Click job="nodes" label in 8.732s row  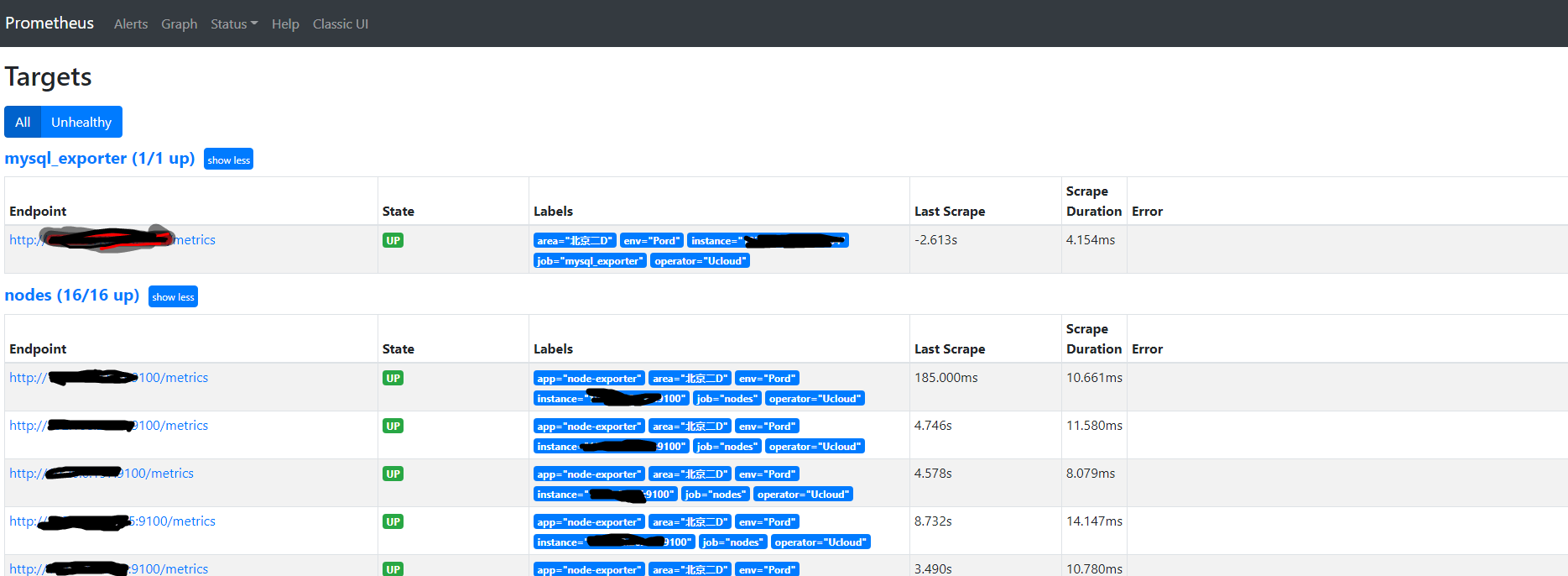[733, 542]
